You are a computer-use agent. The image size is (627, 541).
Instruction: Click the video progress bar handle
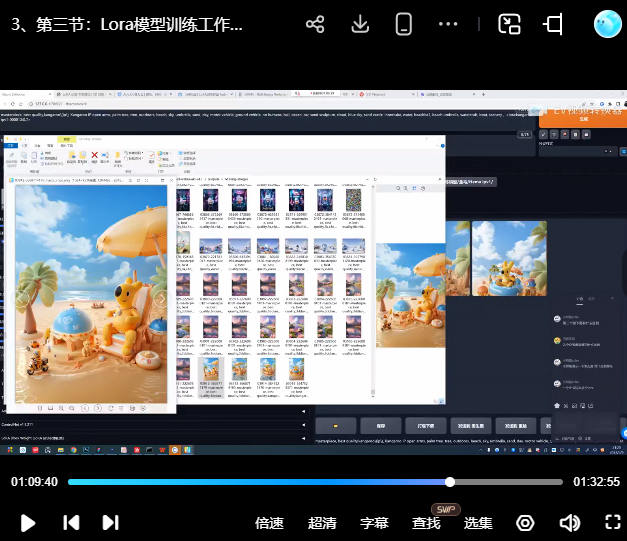click(x=450, y=482)
